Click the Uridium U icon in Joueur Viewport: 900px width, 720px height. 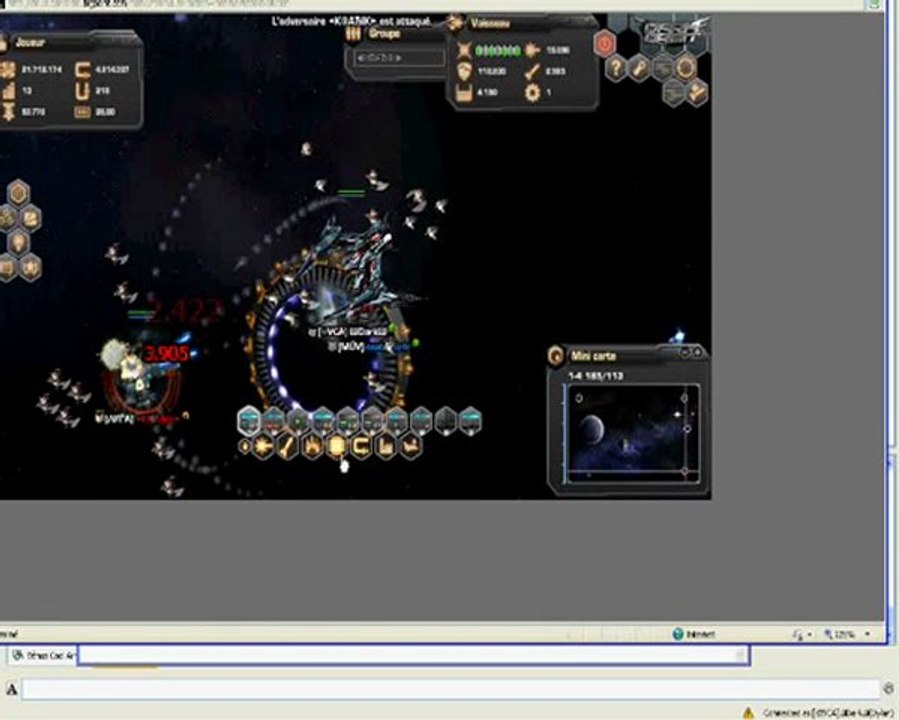click(x=83, y=91)
